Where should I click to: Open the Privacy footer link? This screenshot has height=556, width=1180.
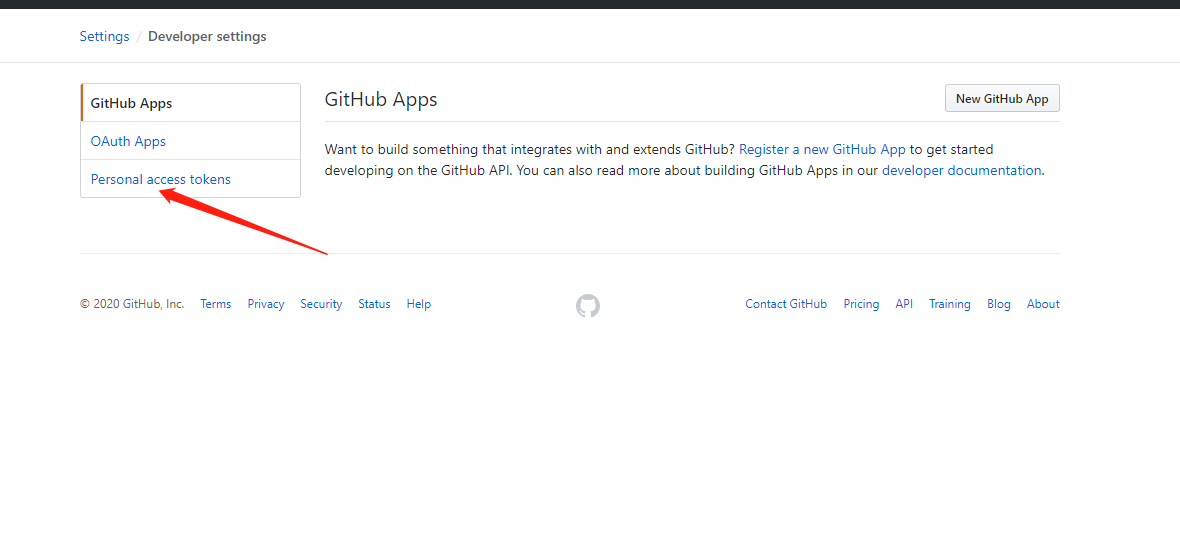266,304
